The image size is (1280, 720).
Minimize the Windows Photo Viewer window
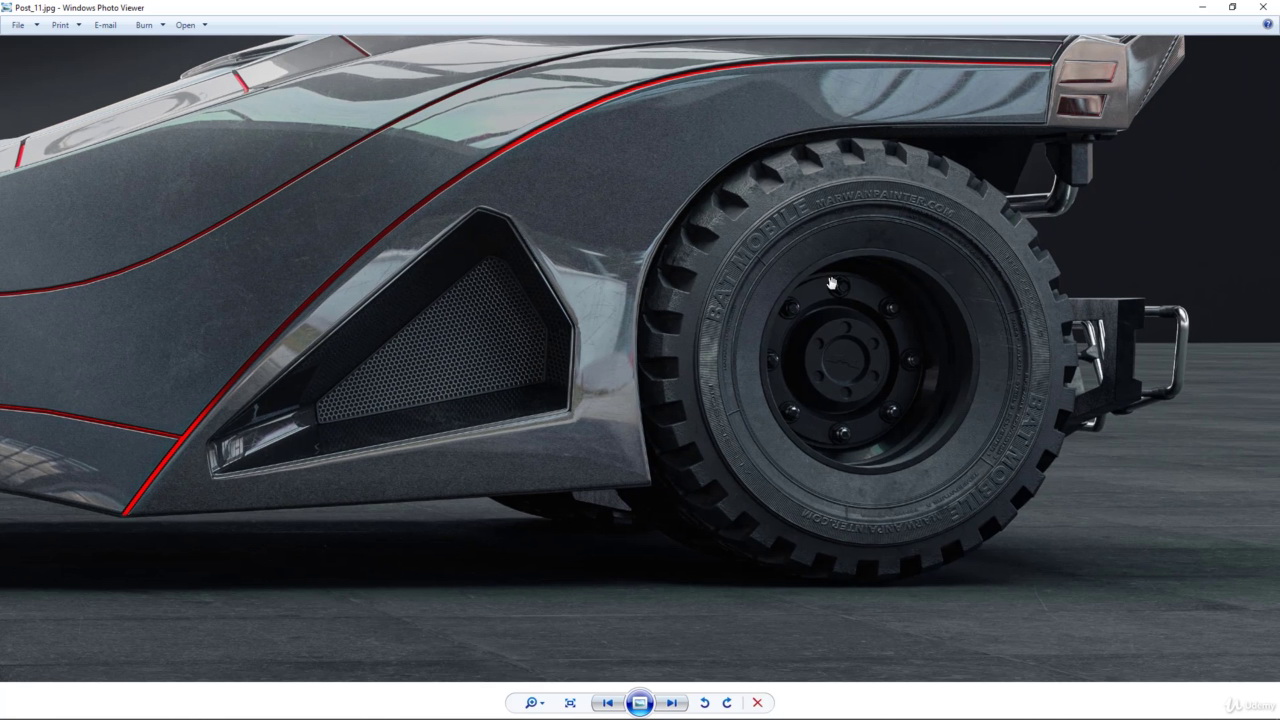(1202, 7)
